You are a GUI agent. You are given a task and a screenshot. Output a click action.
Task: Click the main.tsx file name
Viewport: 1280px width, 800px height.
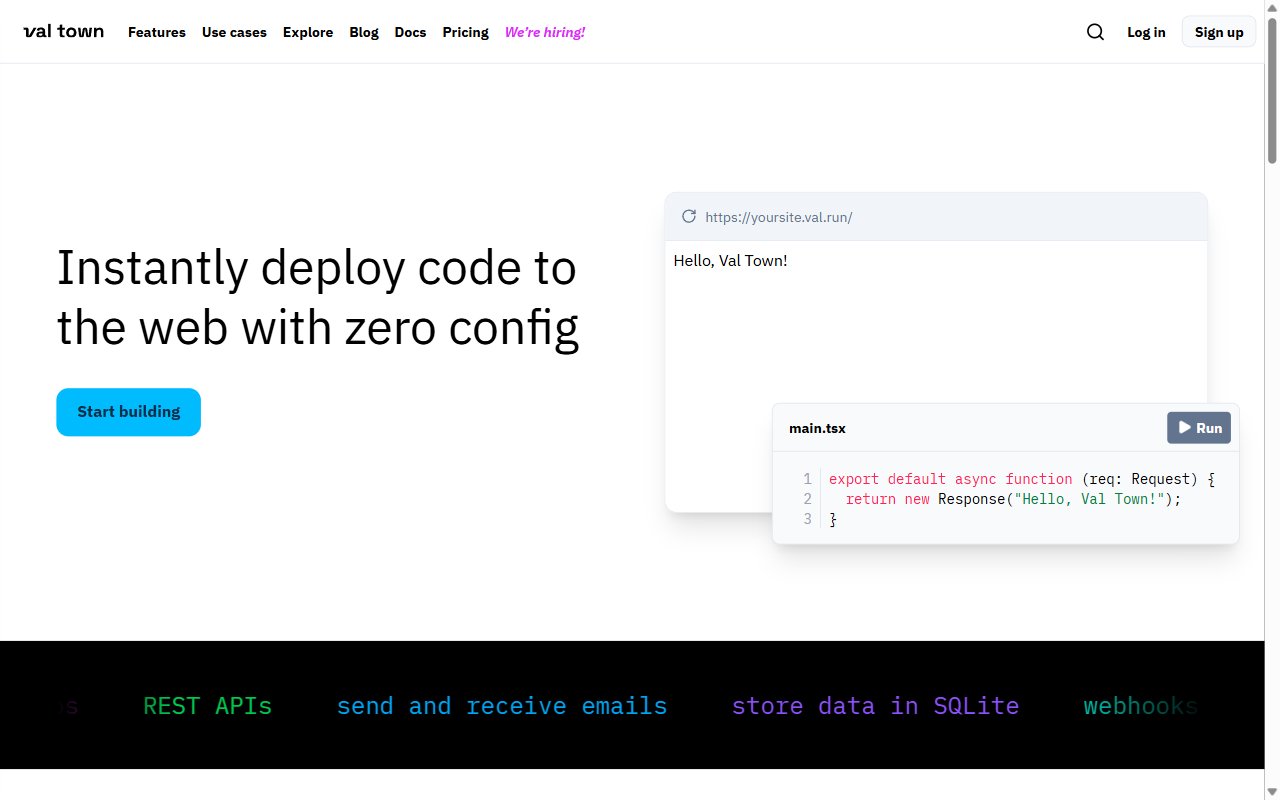point(817,428)
